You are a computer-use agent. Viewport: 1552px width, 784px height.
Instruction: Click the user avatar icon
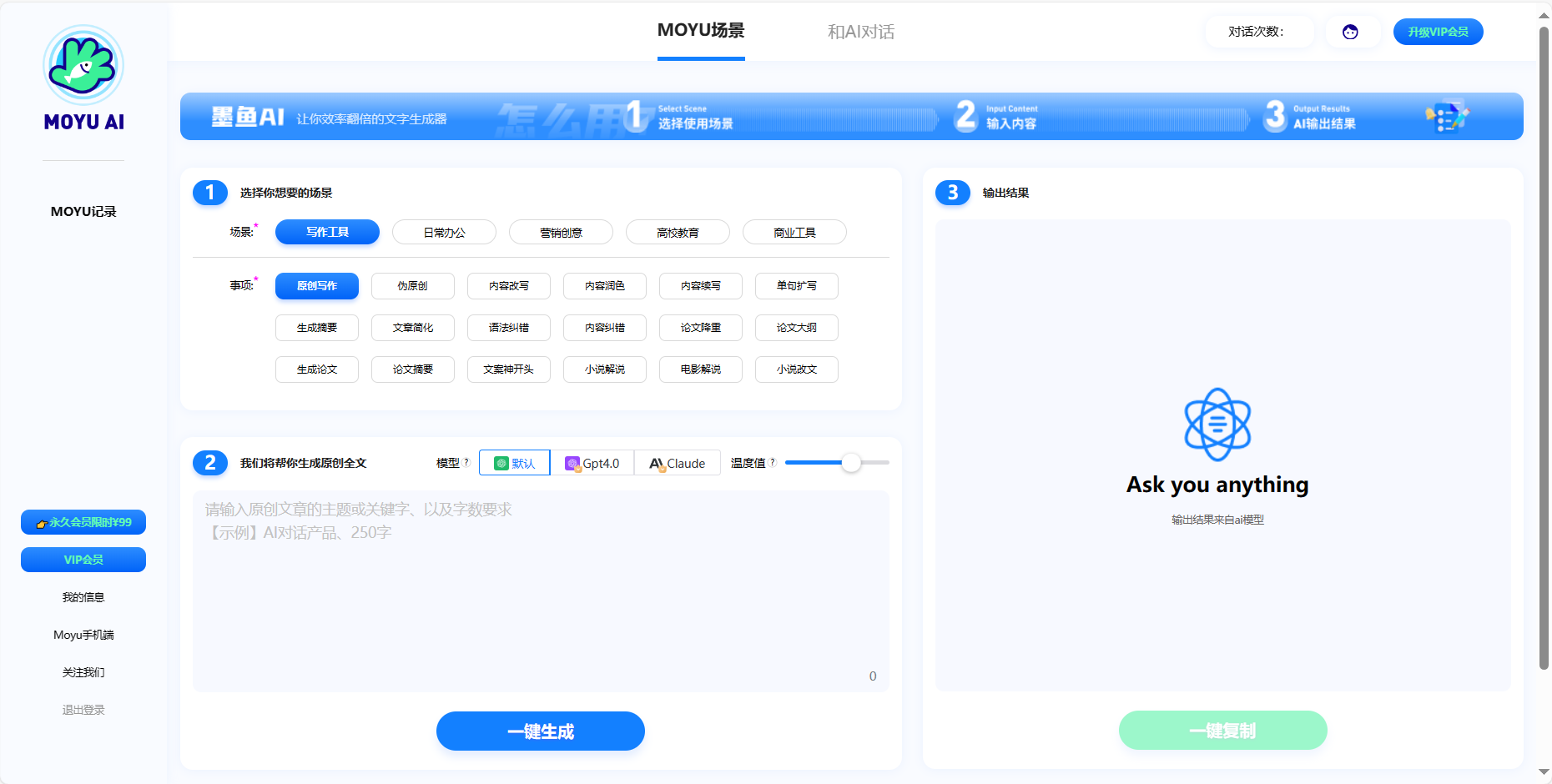click(1350, 32)
